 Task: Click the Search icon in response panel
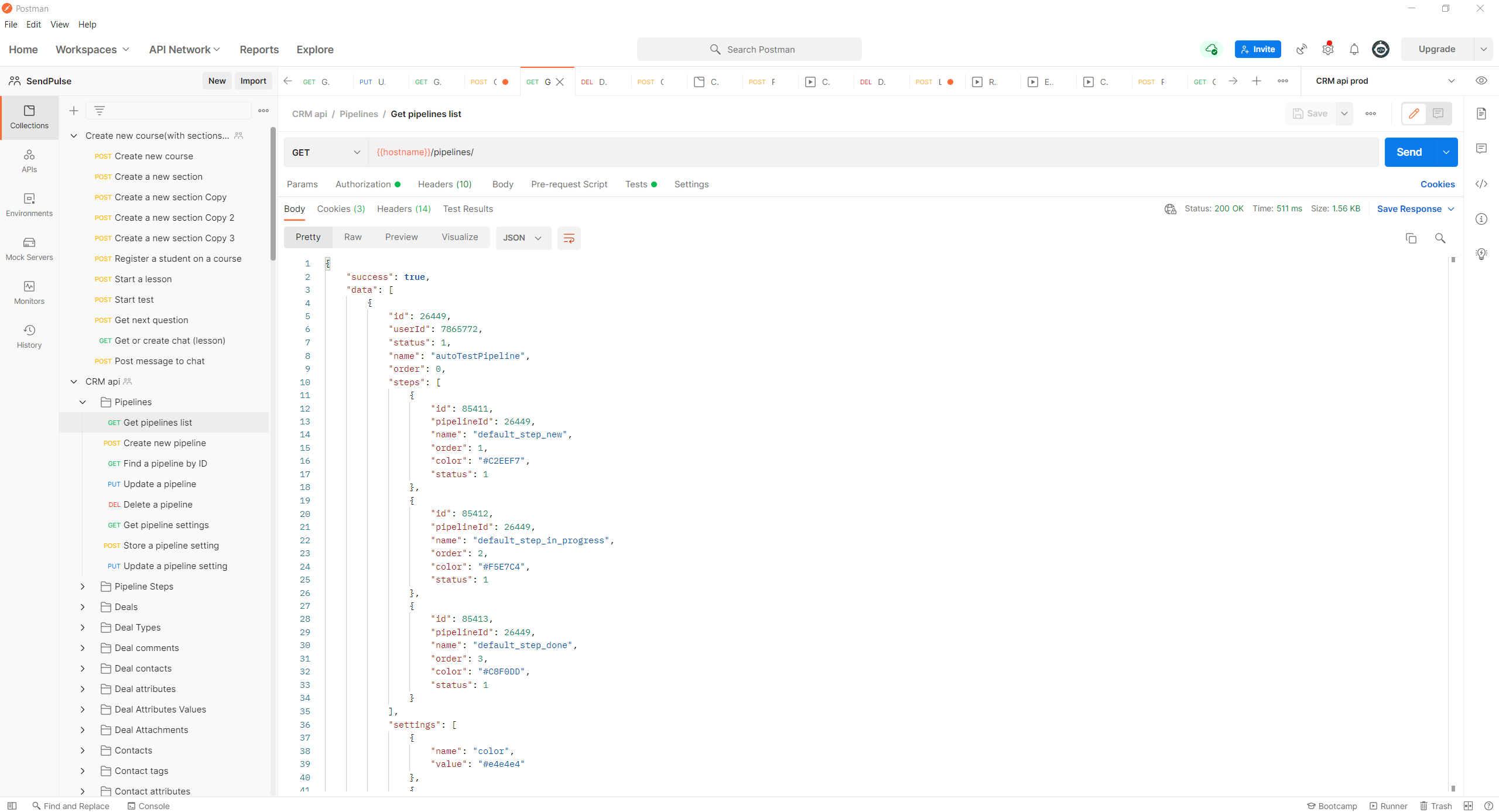coord(1440,238)
